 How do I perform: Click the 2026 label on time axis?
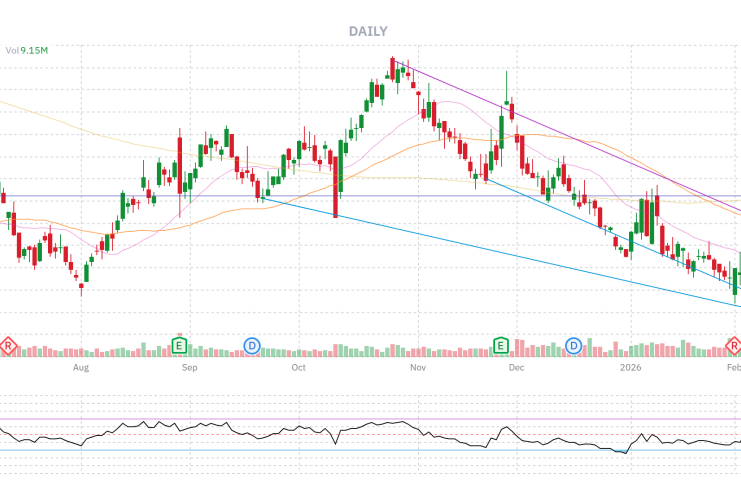629,368
